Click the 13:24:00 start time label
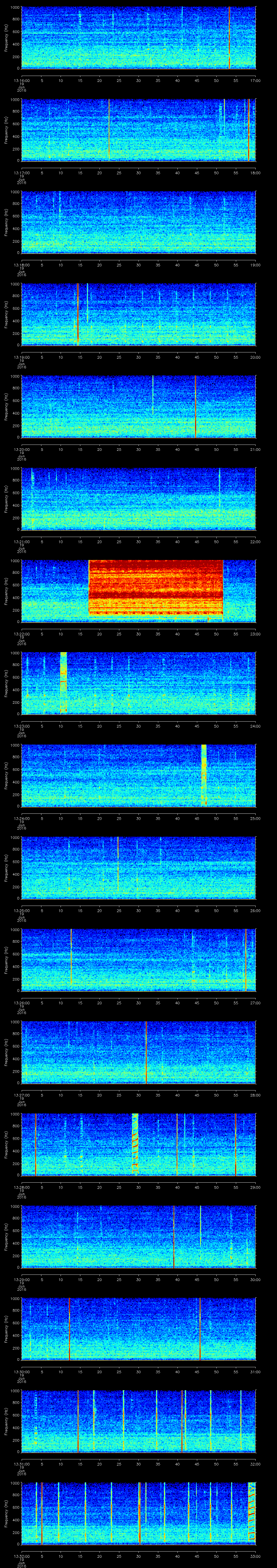Image resolution: width=277 pixels, height=1568 pixels. click(21, 819)
